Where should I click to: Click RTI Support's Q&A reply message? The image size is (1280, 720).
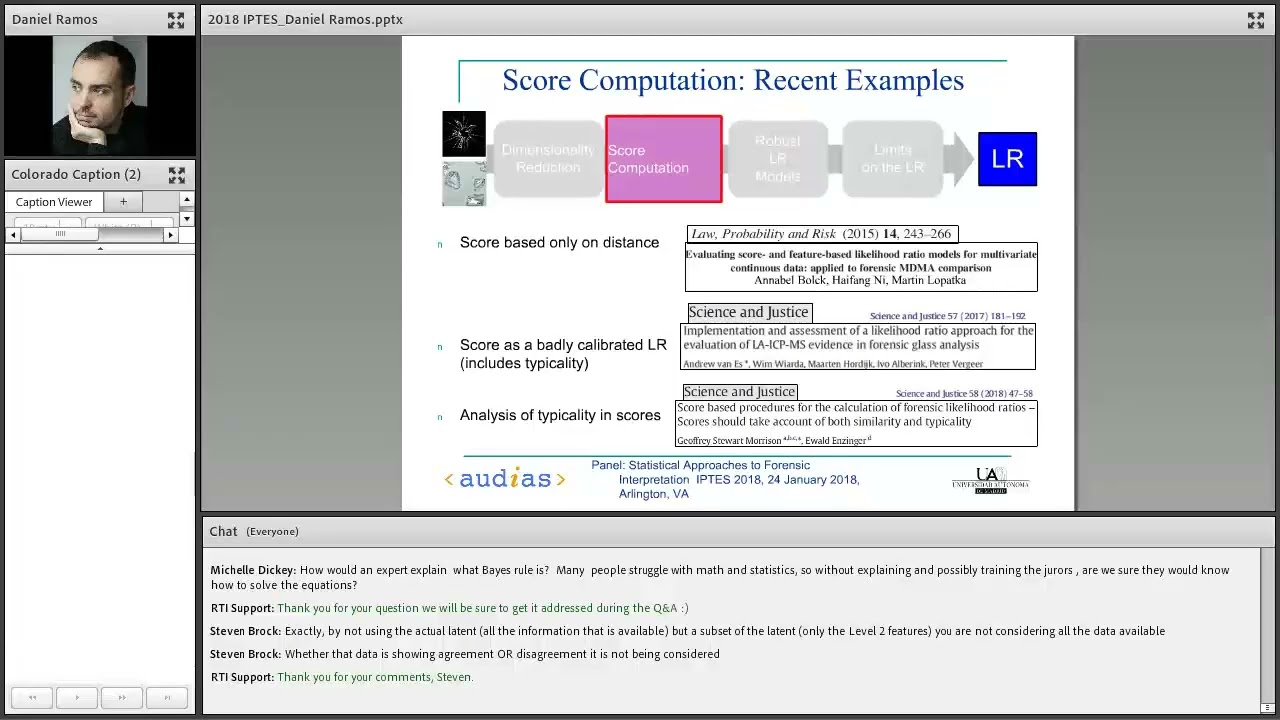pyautogui.click(x=449, y=608)
